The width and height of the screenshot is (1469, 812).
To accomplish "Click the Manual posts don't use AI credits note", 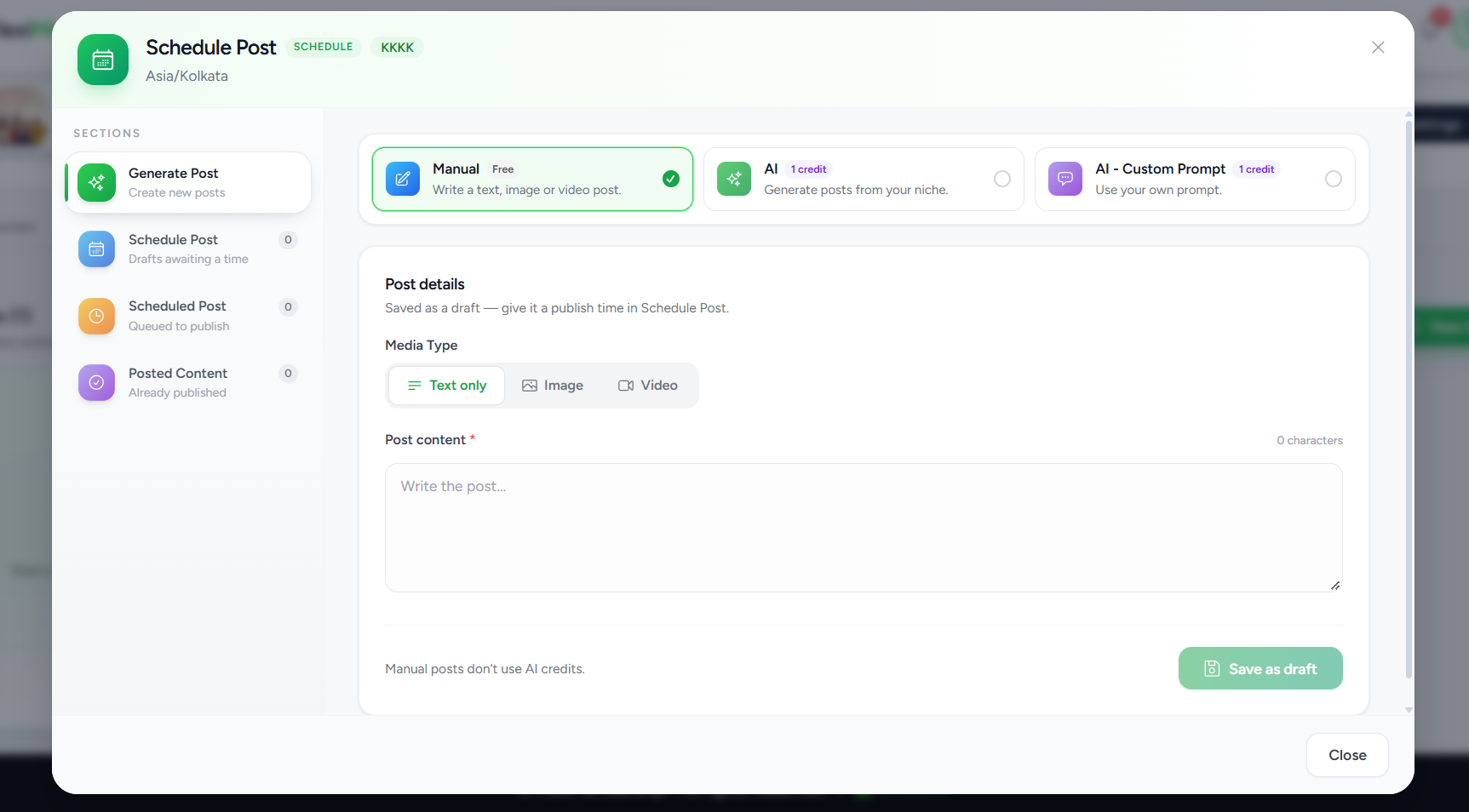I will pos(485,669).
